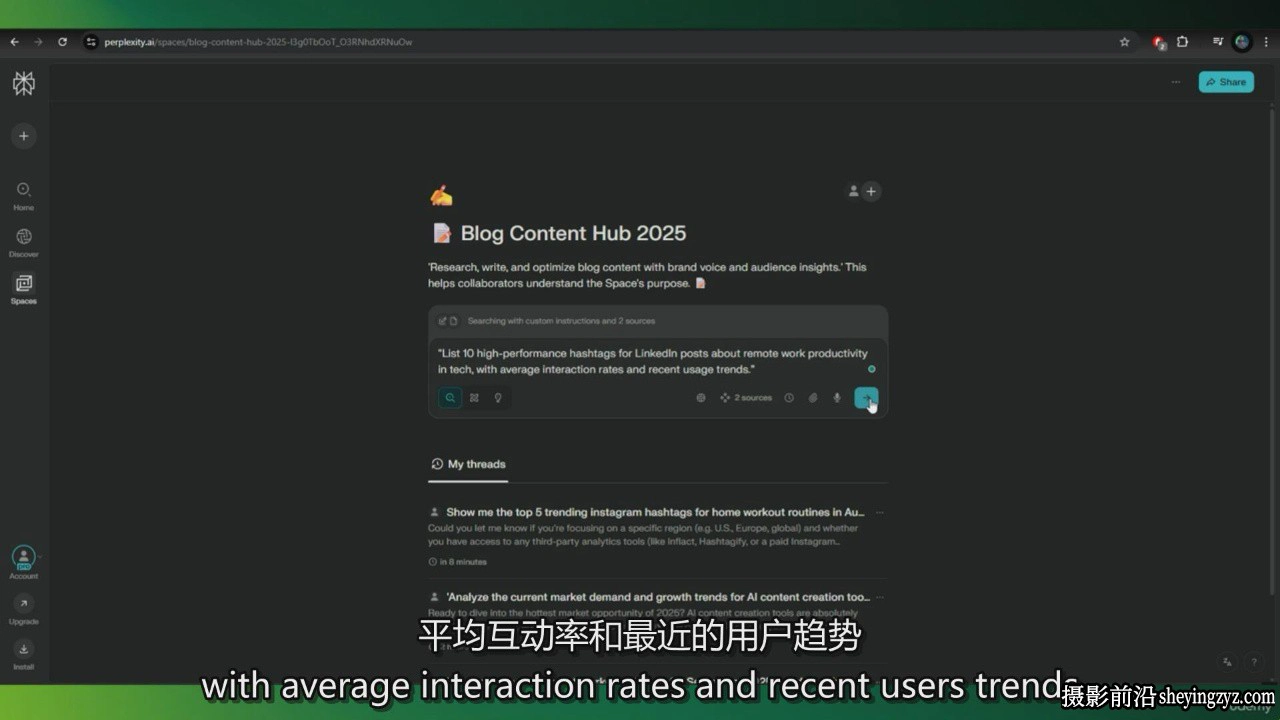Click the Upgrade arrow icon

tap(24, 603)
